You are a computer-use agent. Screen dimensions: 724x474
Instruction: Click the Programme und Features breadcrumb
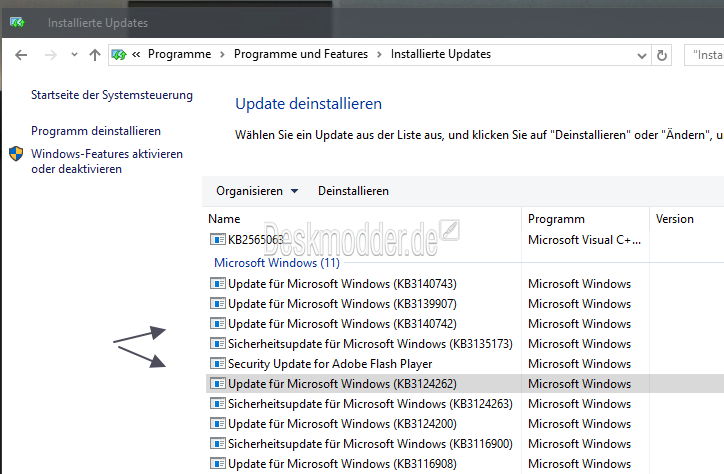[301, 54]
